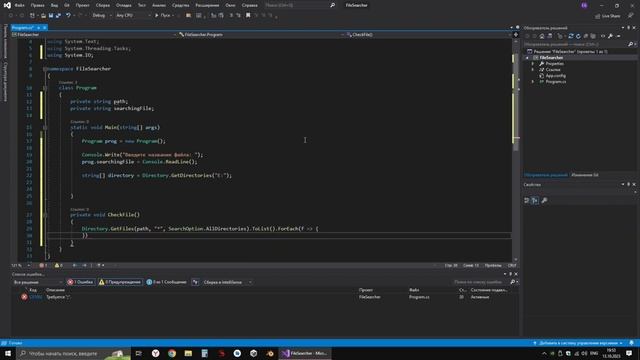Collapse the namespace FileSearcher code block

tap(45, 69)
